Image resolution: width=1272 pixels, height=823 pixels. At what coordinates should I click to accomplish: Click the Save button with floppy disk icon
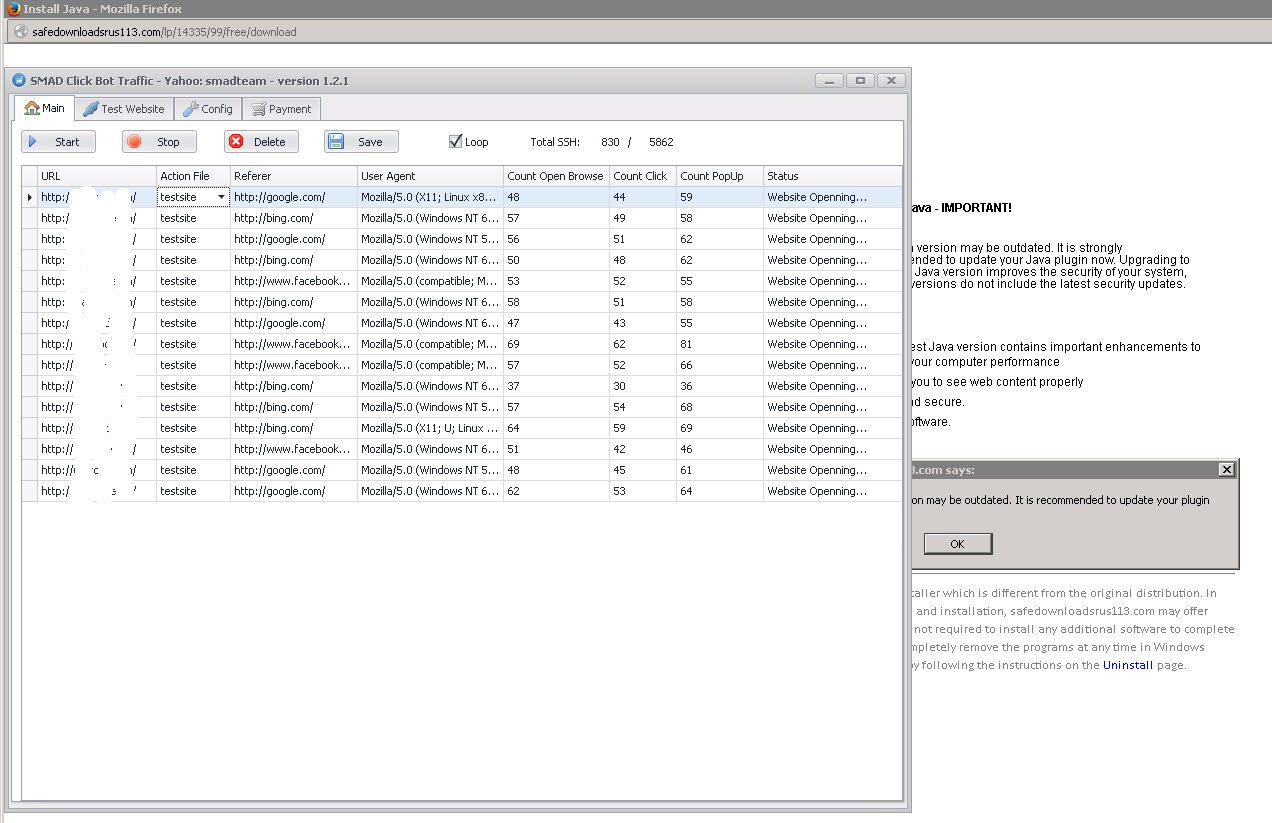(361, 142)
